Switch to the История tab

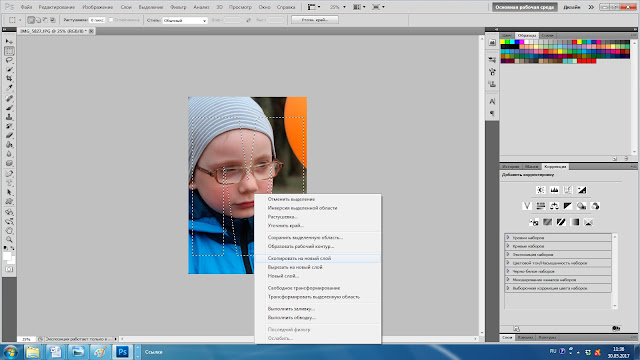click(x=511, y=167)
